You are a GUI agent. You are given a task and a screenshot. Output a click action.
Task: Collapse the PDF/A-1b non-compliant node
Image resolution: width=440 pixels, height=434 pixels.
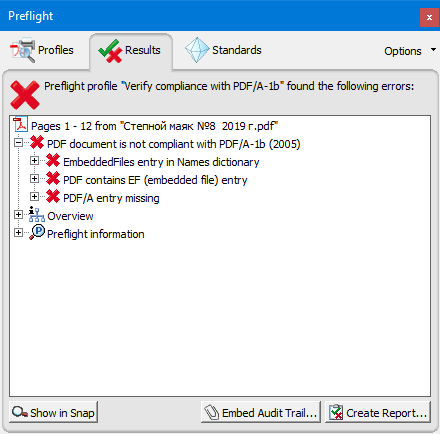click(19, 143)
